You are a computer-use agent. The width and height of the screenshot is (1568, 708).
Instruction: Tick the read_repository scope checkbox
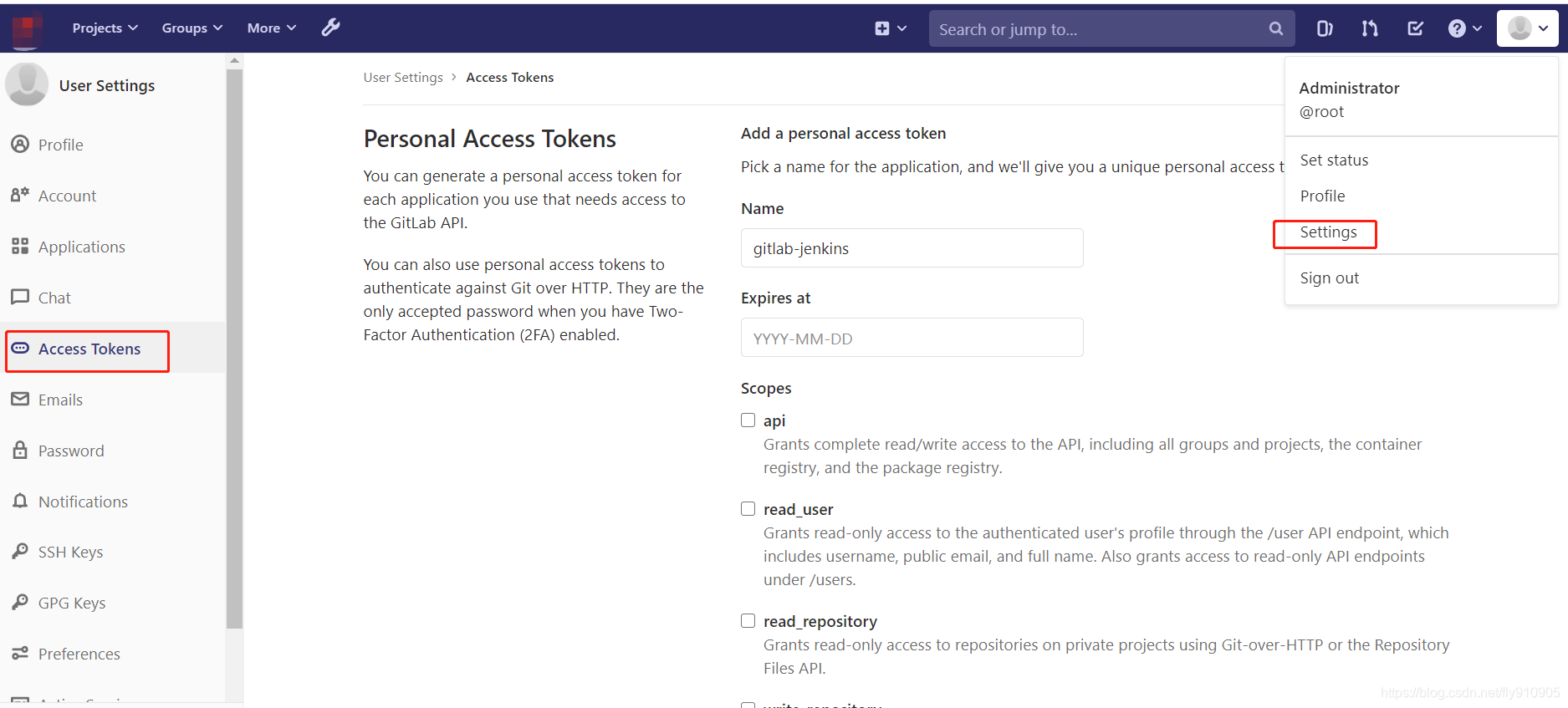[748, 621]
